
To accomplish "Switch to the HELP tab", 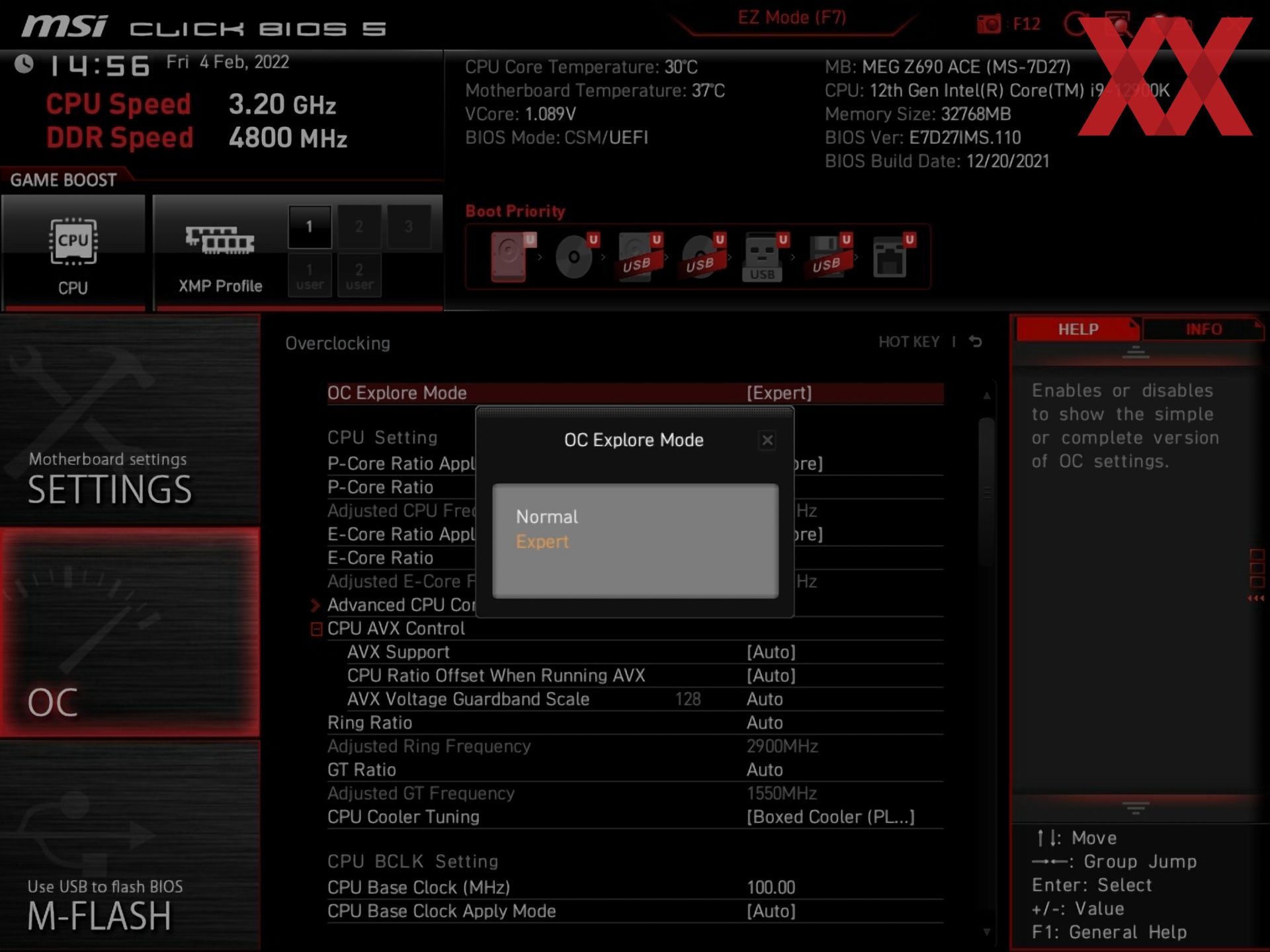I will click(1078, 329).
